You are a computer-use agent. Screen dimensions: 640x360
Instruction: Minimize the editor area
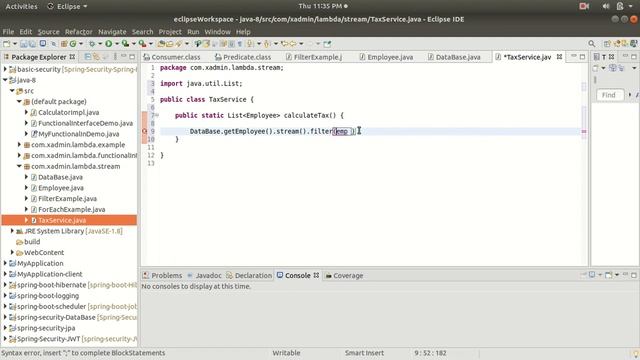point(573,56)
